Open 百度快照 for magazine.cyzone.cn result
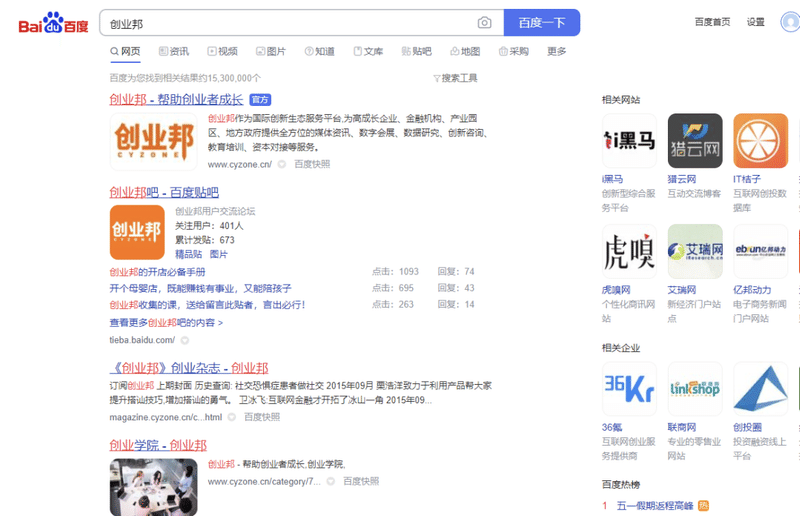Screen dimensions: 800x516 click(262, 417)
